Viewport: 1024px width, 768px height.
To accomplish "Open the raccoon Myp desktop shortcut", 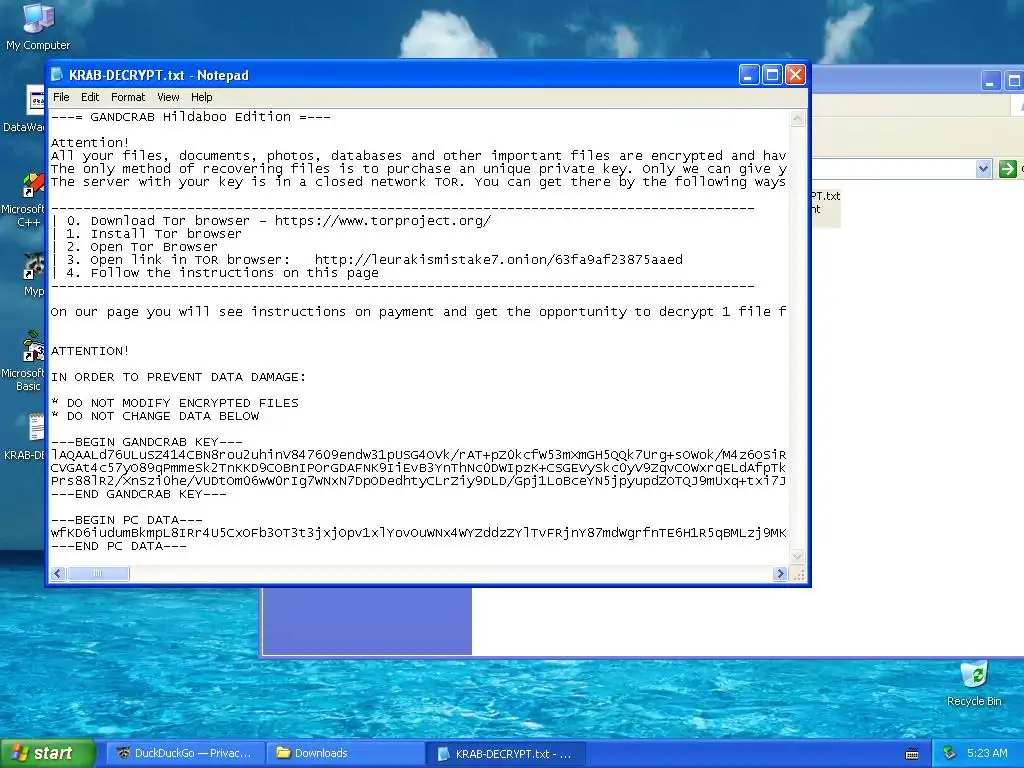I will click(x=31, y=274).
